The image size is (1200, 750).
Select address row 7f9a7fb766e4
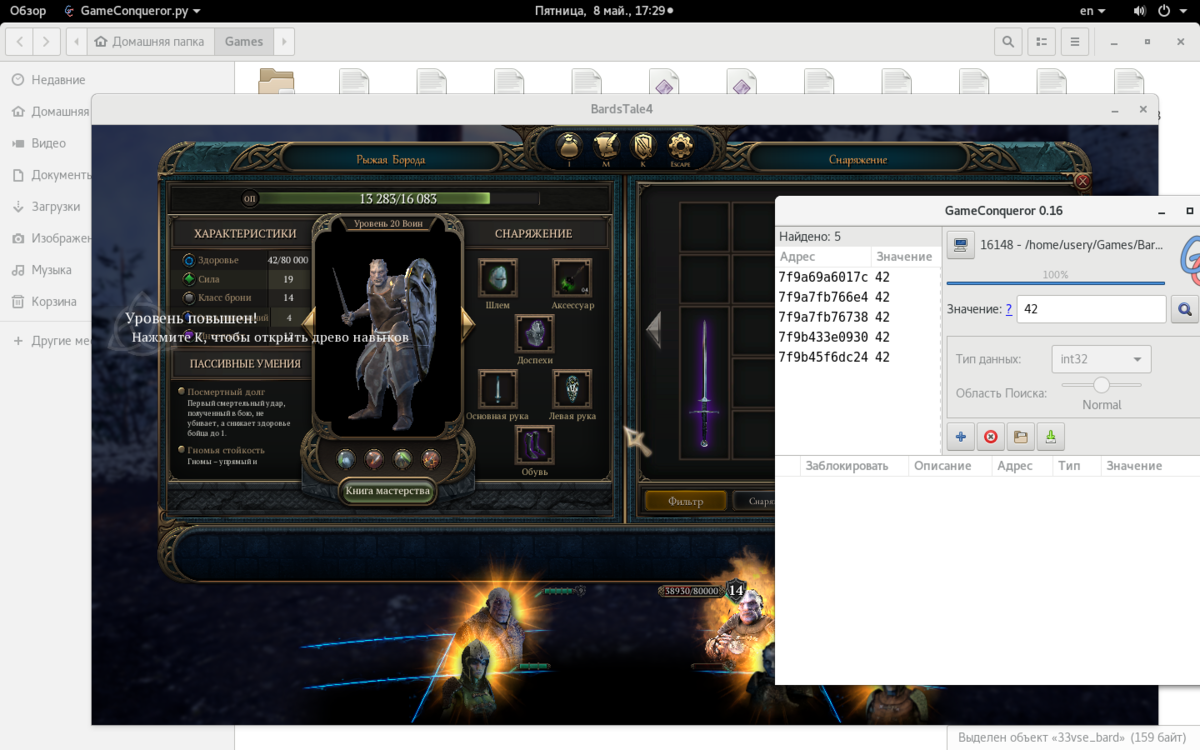pos(858,297)
